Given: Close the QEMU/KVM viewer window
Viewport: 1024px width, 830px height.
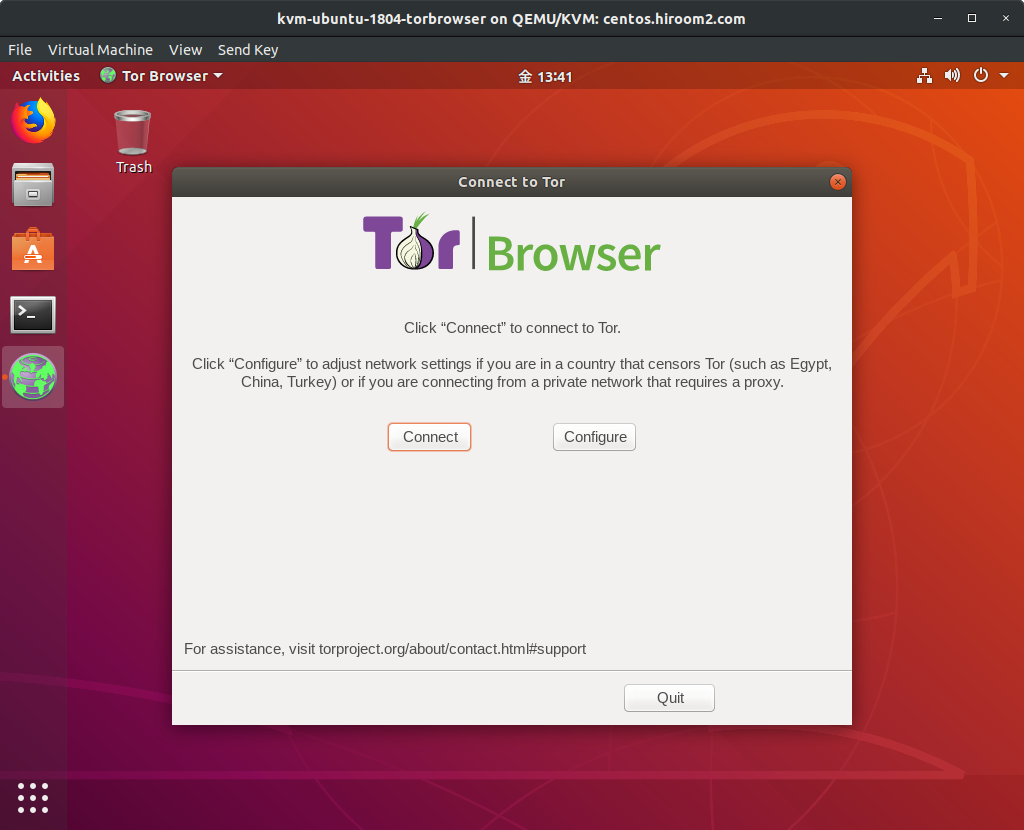Looking at the screenshot, I should (x=1006, y=18).
